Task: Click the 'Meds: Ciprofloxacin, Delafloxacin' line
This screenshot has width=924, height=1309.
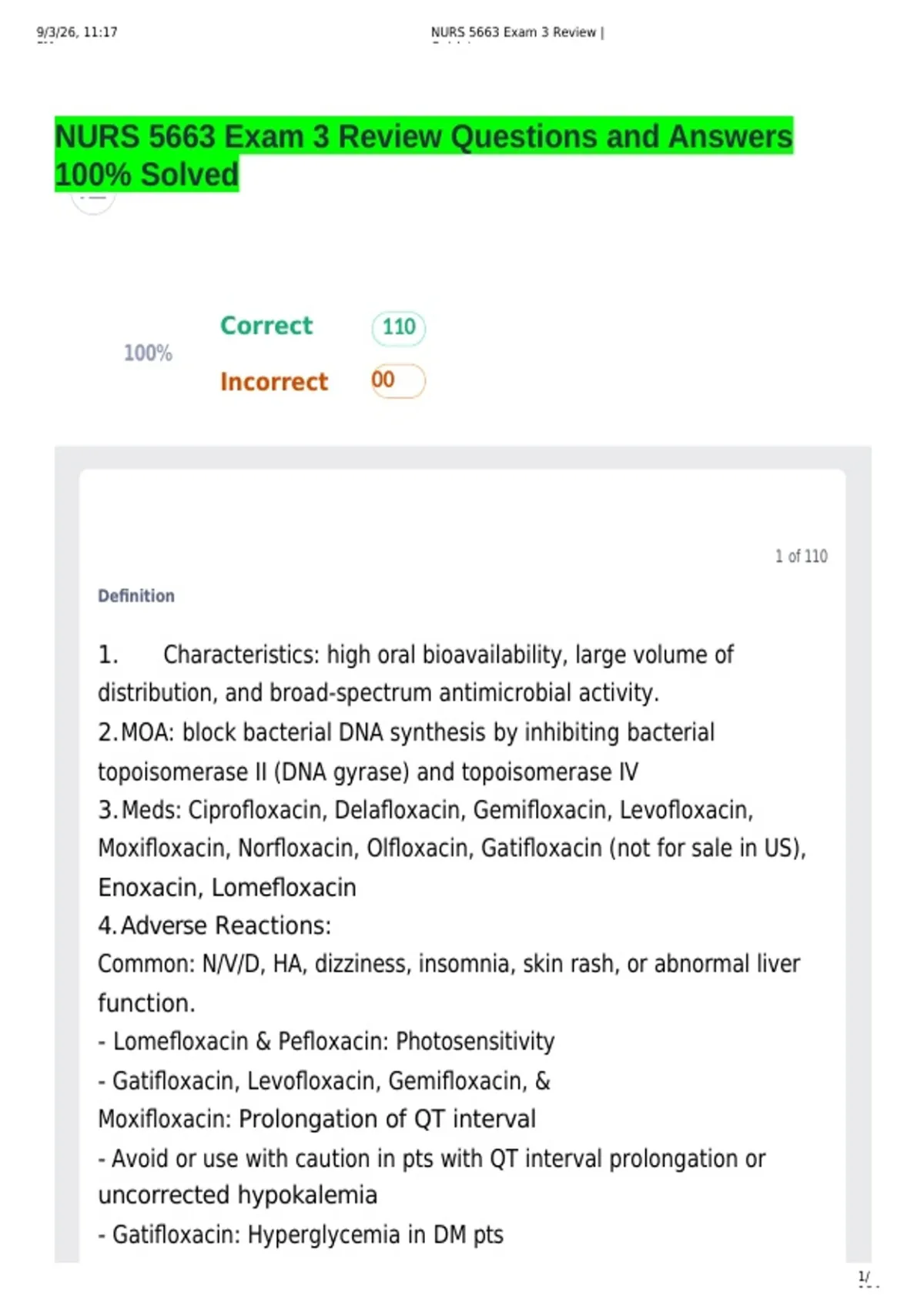Action: [426, 810]
